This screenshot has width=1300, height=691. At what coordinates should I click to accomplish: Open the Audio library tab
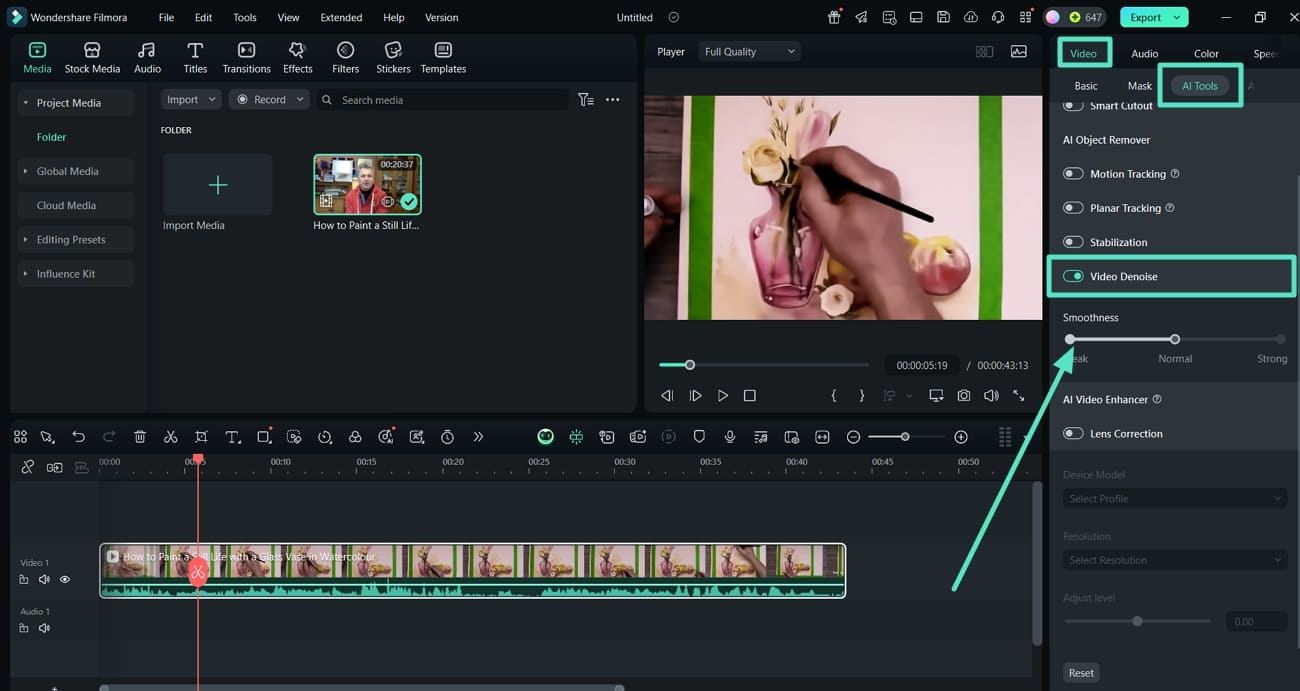coord(147,58)
